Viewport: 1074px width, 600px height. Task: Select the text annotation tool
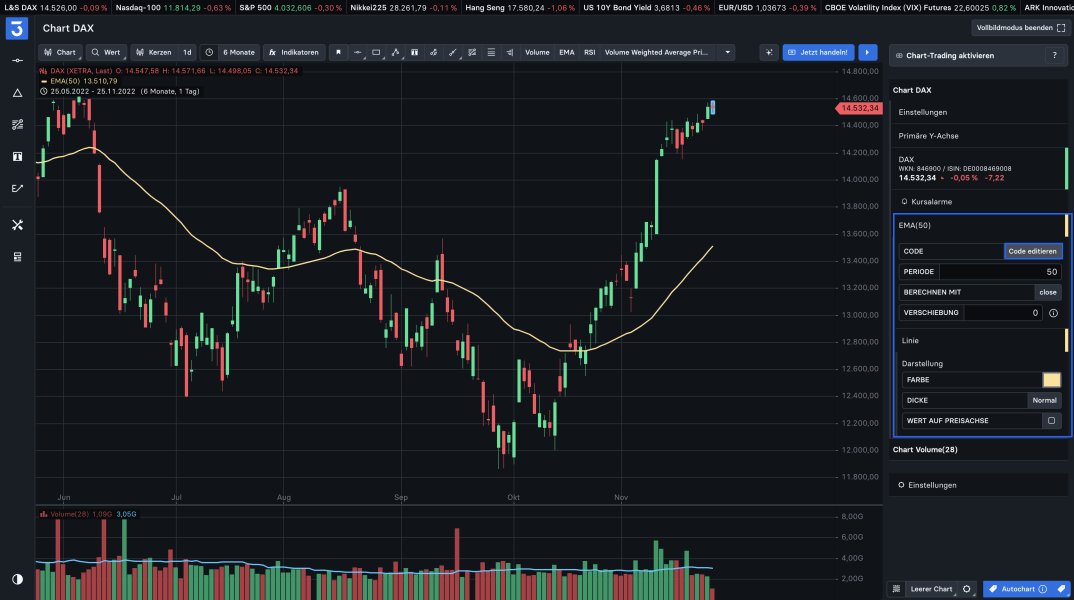414,52
